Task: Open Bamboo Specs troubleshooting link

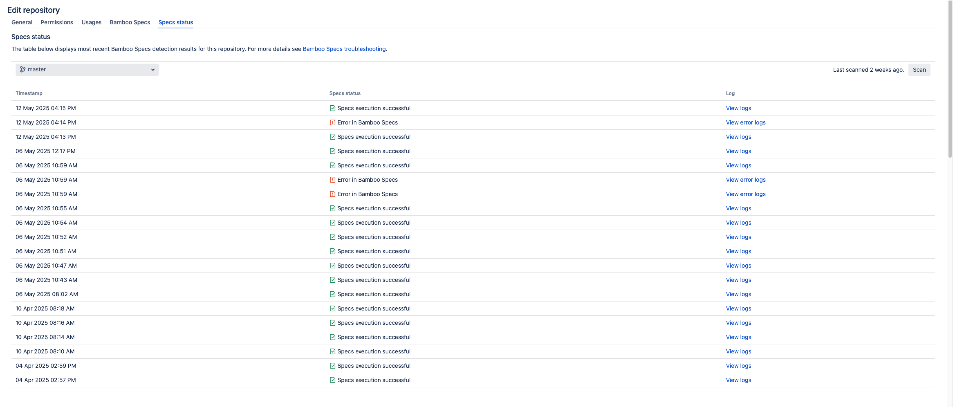Action: pyautogui.click(x=345, y=49)
